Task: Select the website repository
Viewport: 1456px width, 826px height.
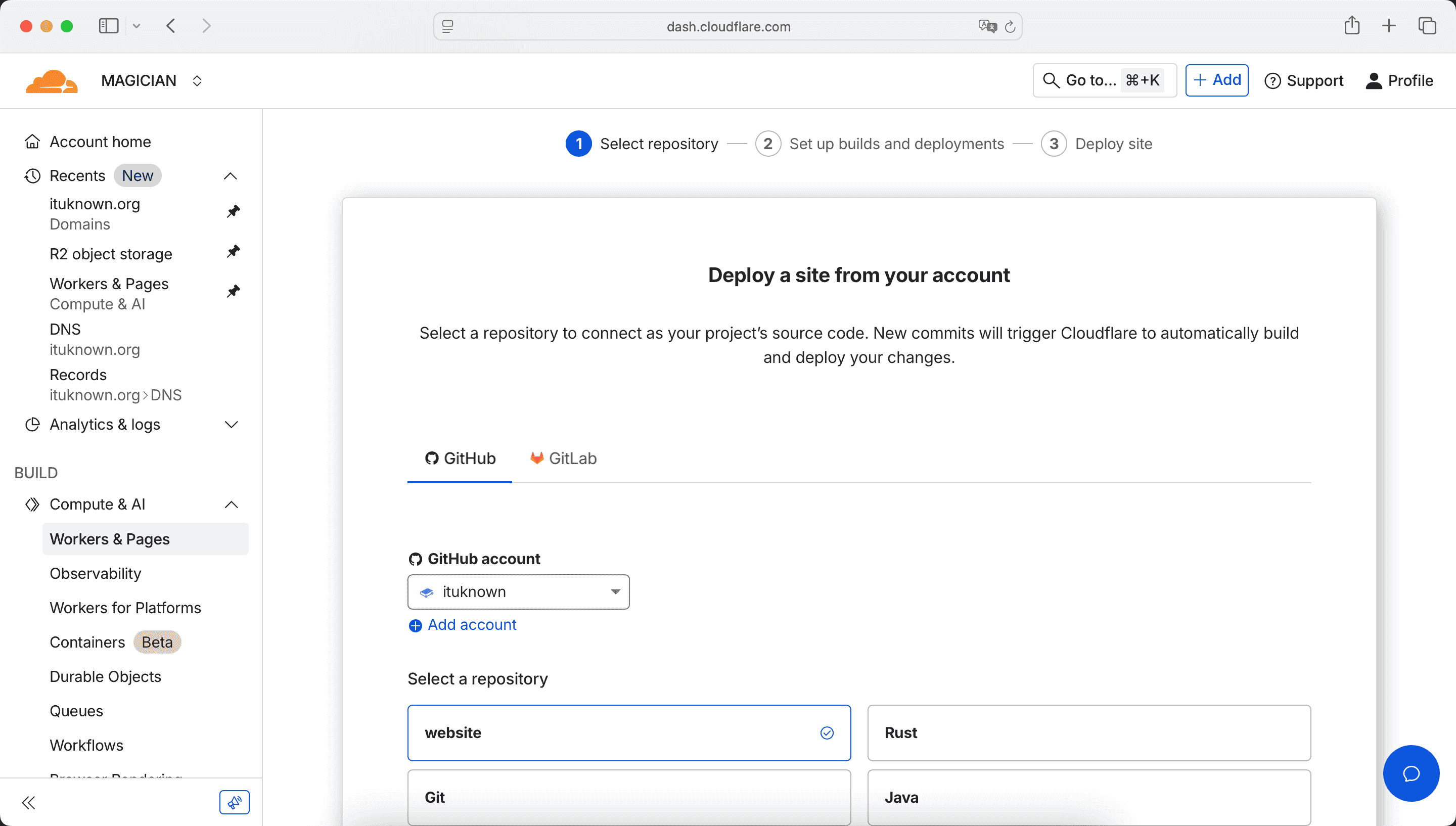Action: coord(629,732)
